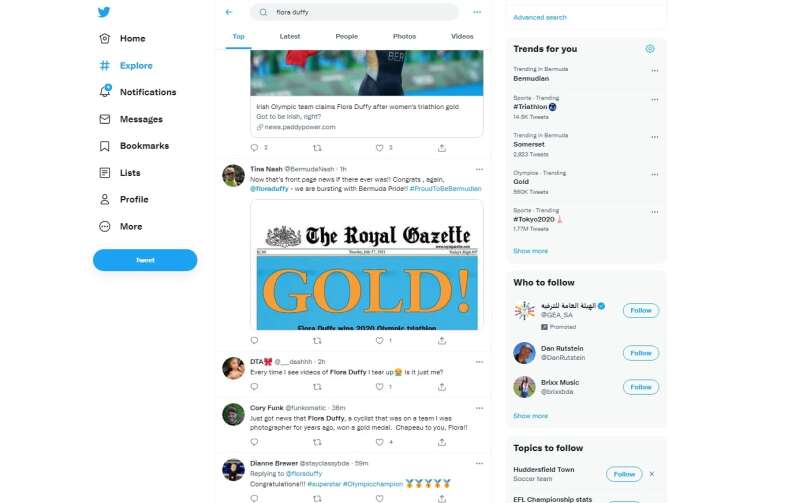Open more options on Tina Nash's tweet

(479, 169)
